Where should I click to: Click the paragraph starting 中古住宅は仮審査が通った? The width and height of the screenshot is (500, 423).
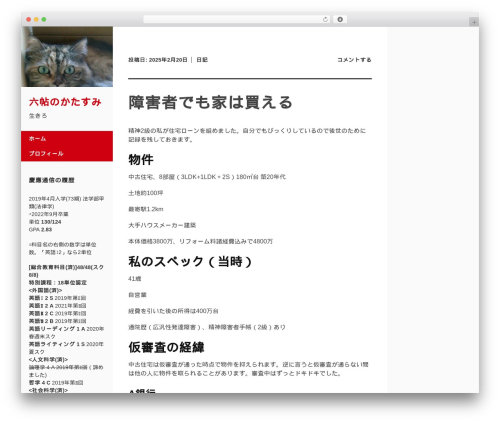pyautogui.click(x=248, y=369)
